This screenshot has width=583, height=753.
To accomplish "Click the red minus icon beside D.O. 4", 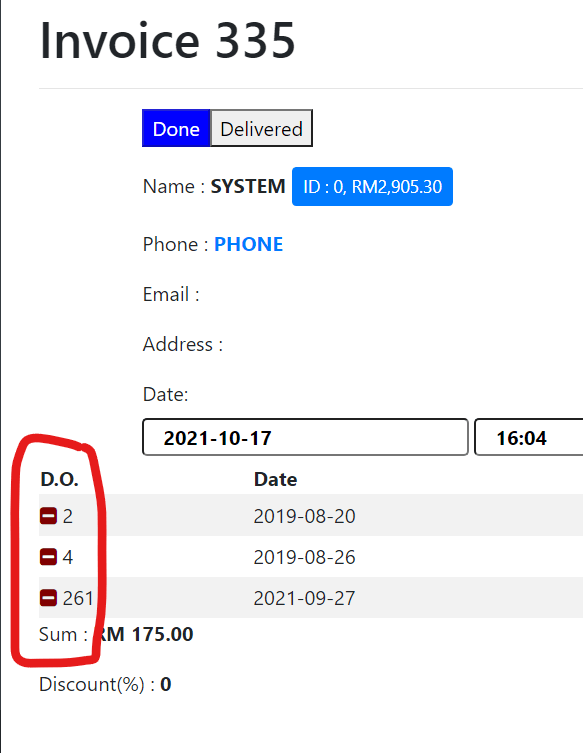I will [x=48, y=557].
